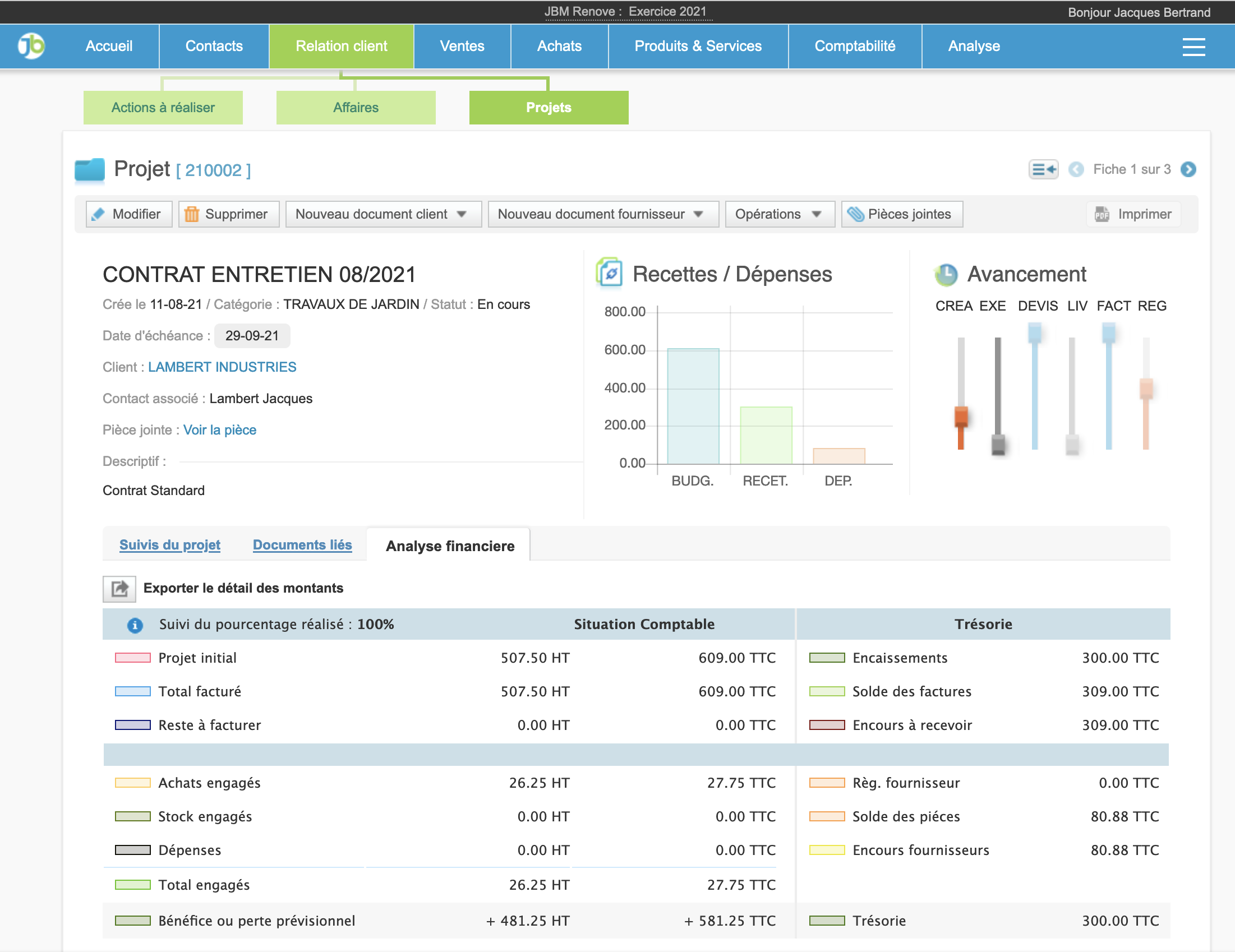
Task: Click the Projet initial color swatch
Action: click(132, 658)
